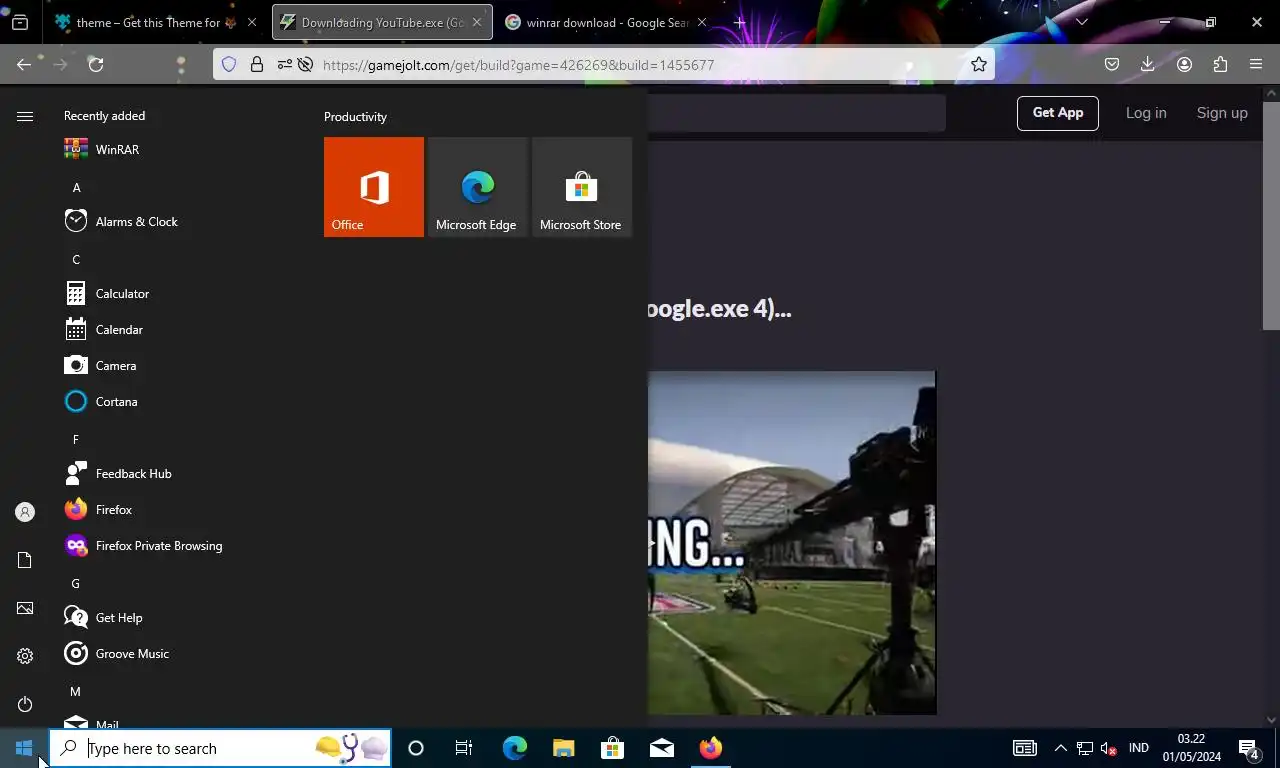The image size is (1280, 768).
Task: Click the Log in link
Action: (1146, 113)
